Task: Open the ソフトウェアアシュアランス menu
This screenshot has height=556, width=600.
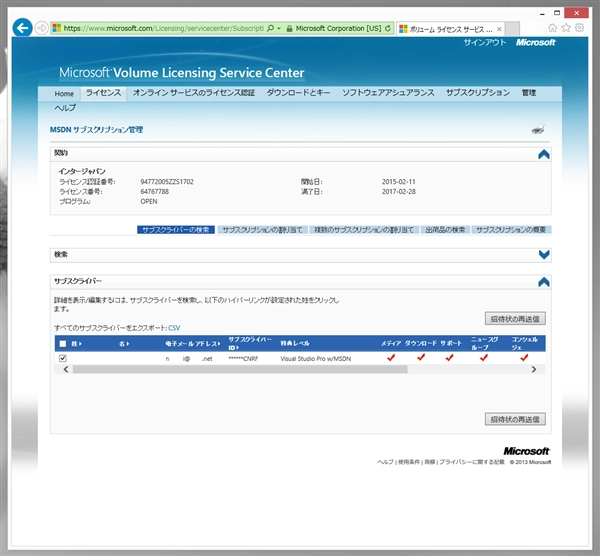Action: (388, 93)
